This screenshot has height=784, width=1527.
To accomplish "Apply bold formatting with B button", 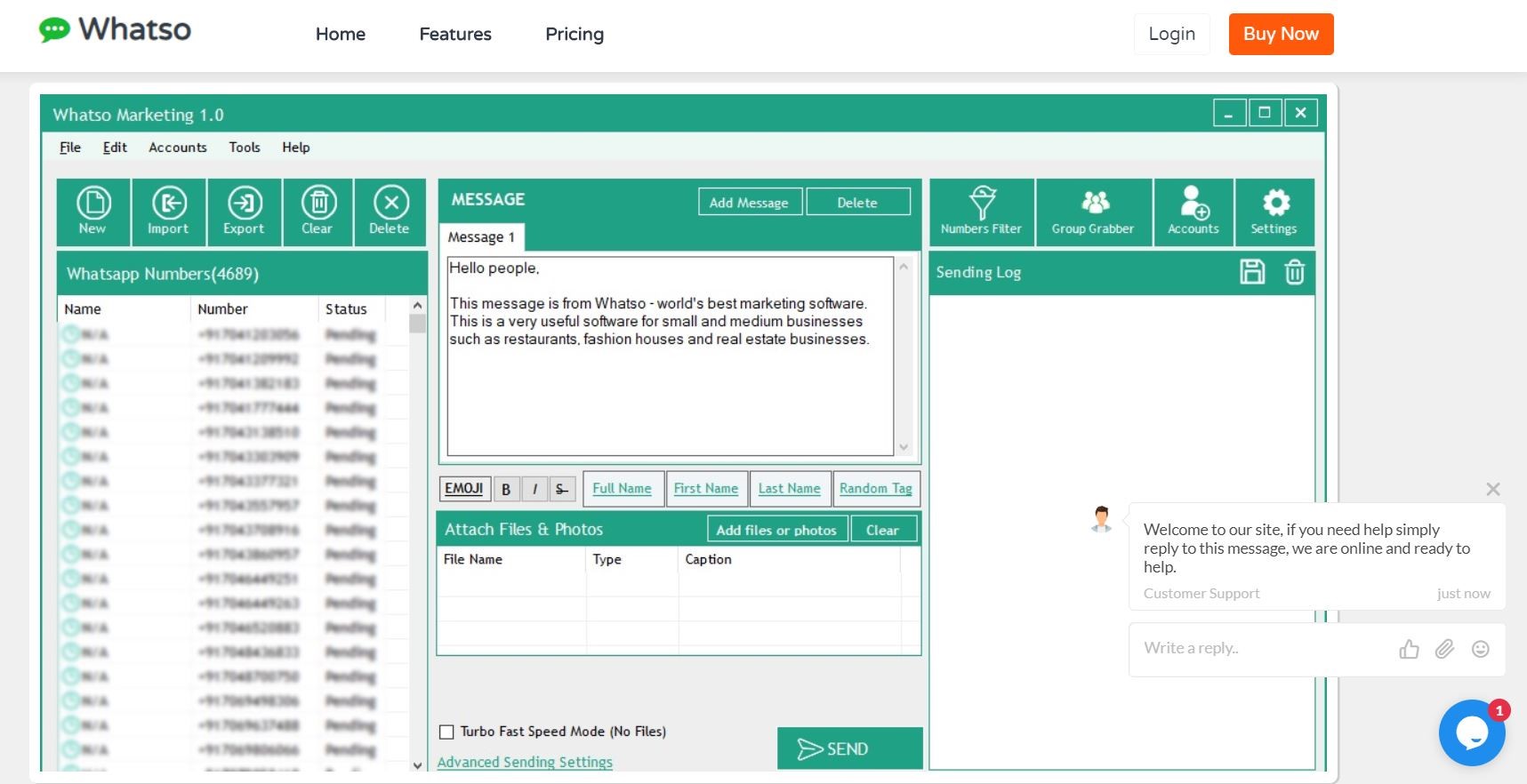I will point(506,489).
